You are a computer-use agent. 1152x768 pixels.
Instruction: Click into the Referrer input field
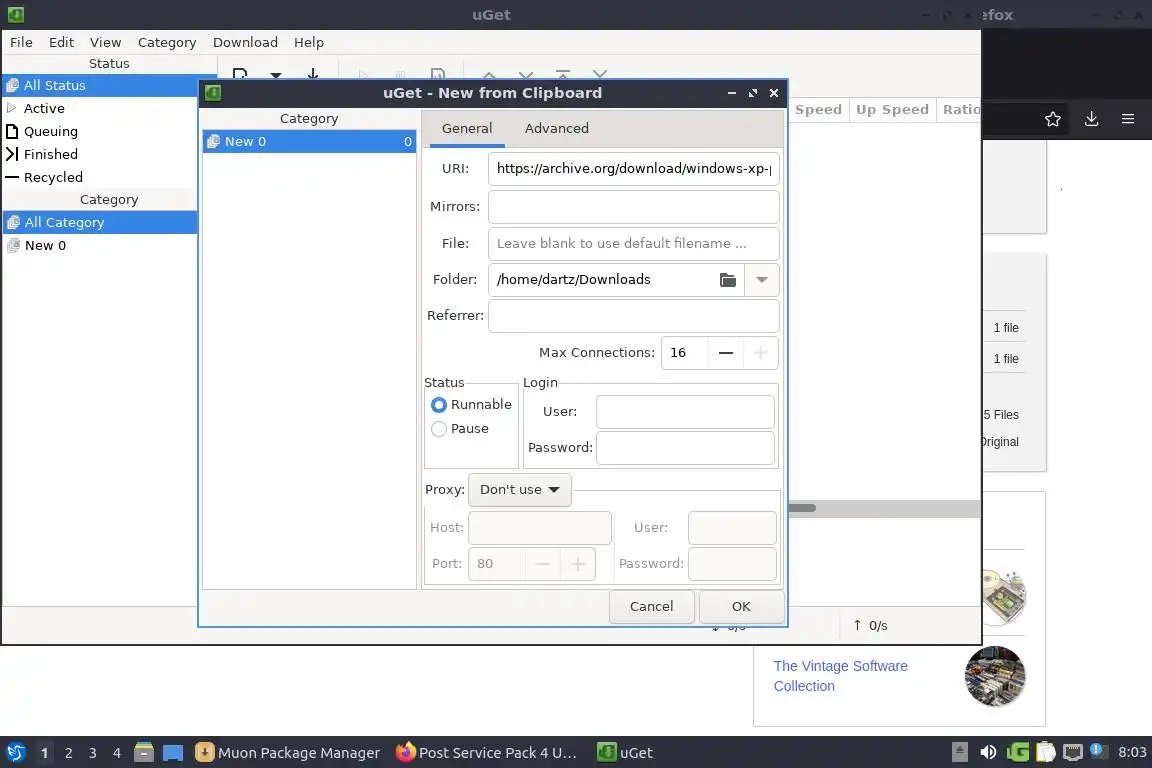point(633,316)
